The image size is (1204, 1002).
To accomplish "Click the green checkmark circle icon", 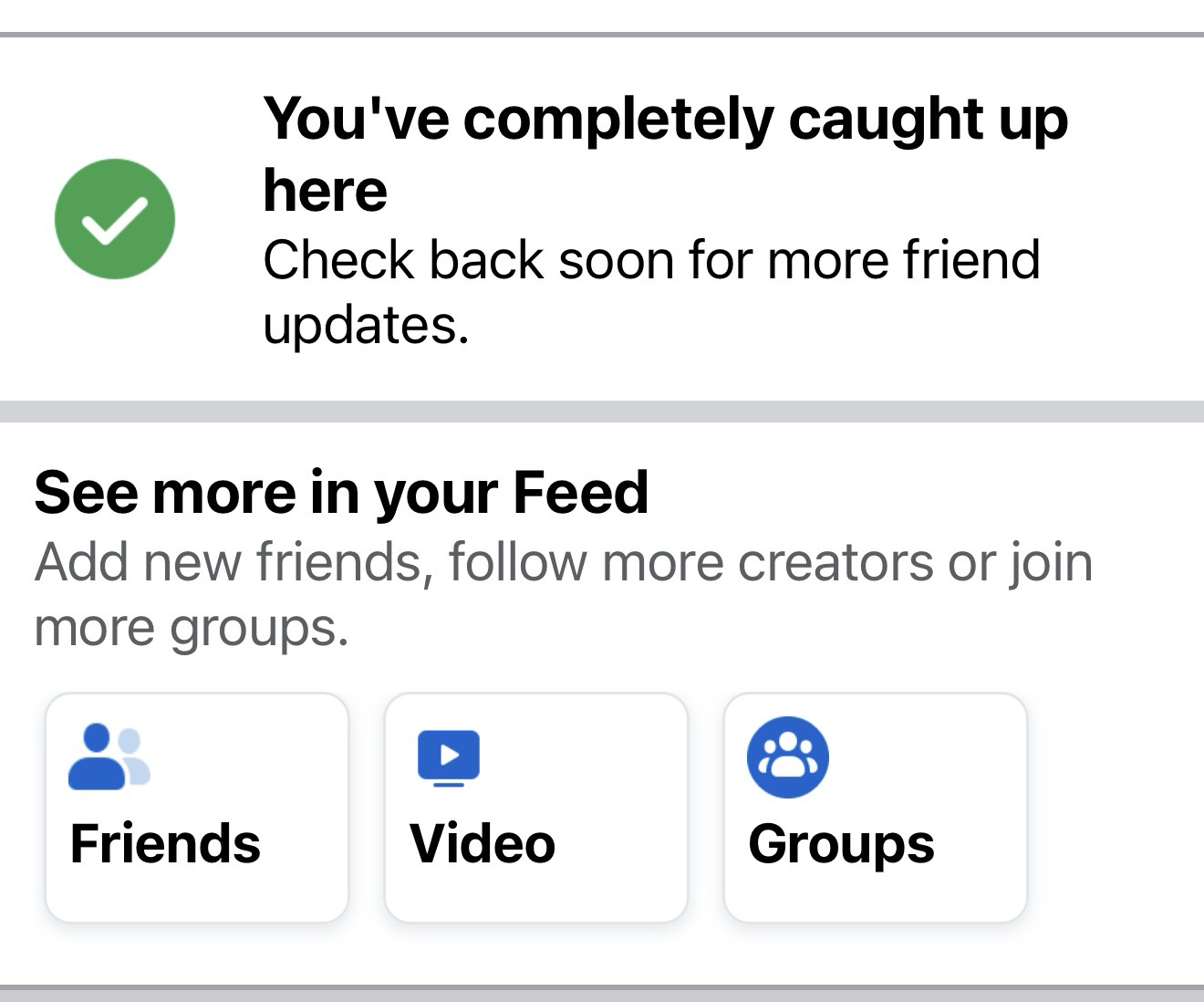I will 115,219.
